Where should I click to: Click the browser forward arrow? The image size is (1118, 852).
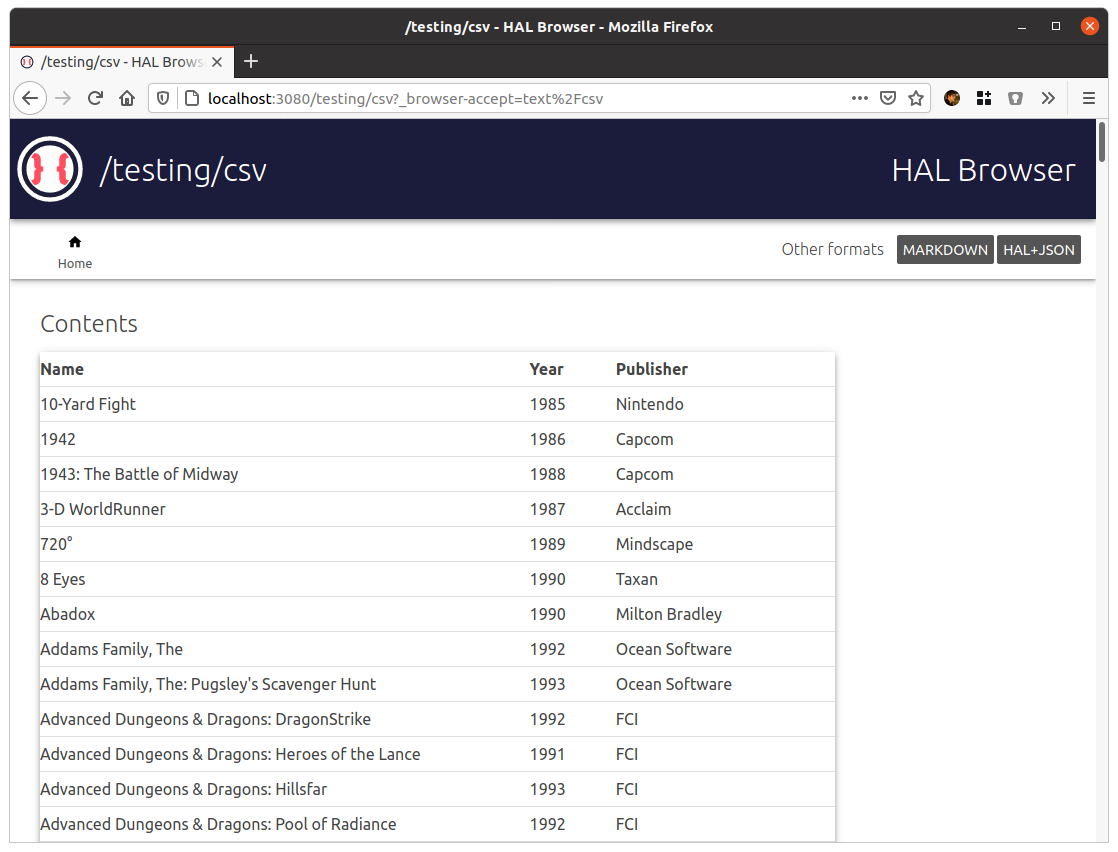click(63, 98)
